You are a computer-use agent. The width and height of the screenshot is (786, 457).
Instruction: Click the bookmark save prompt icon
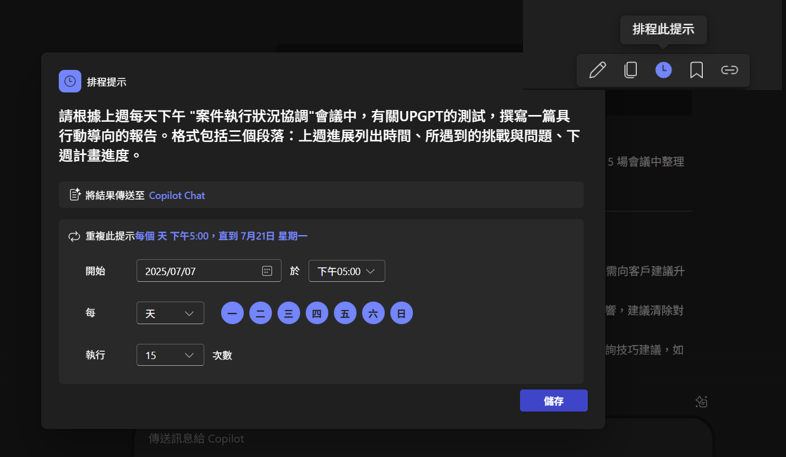click(x=696, y=70)
